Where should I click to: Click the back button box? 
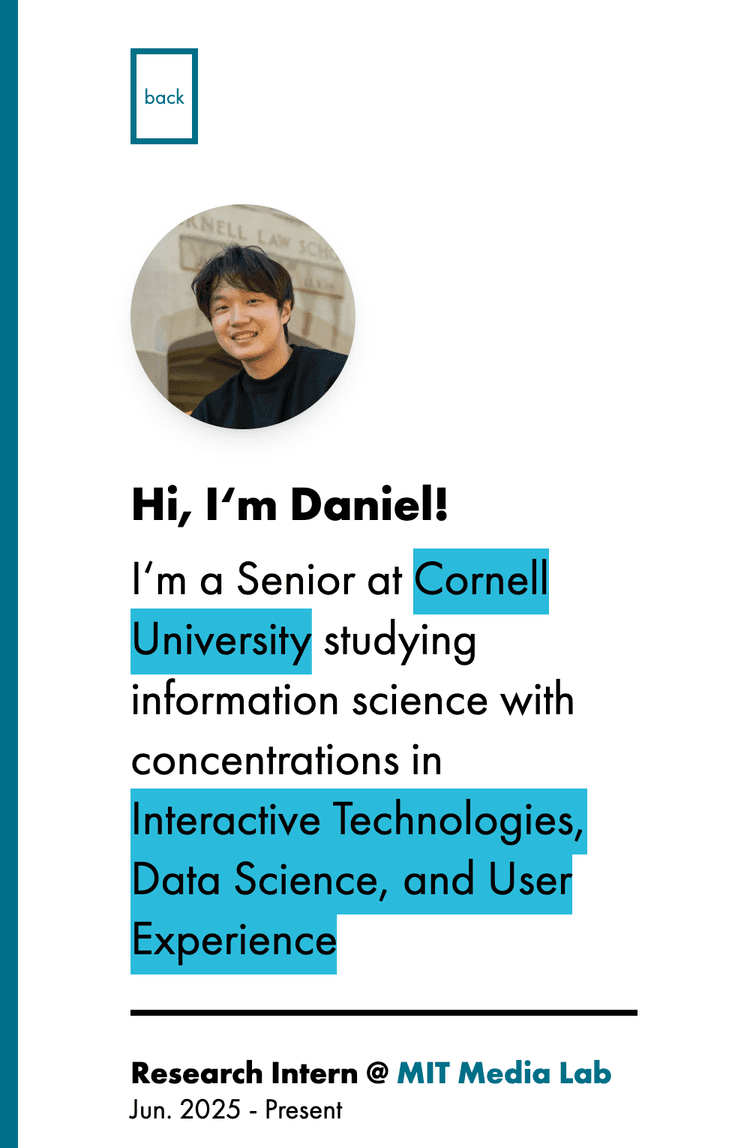pyautogui.click(x=164, y=96)
